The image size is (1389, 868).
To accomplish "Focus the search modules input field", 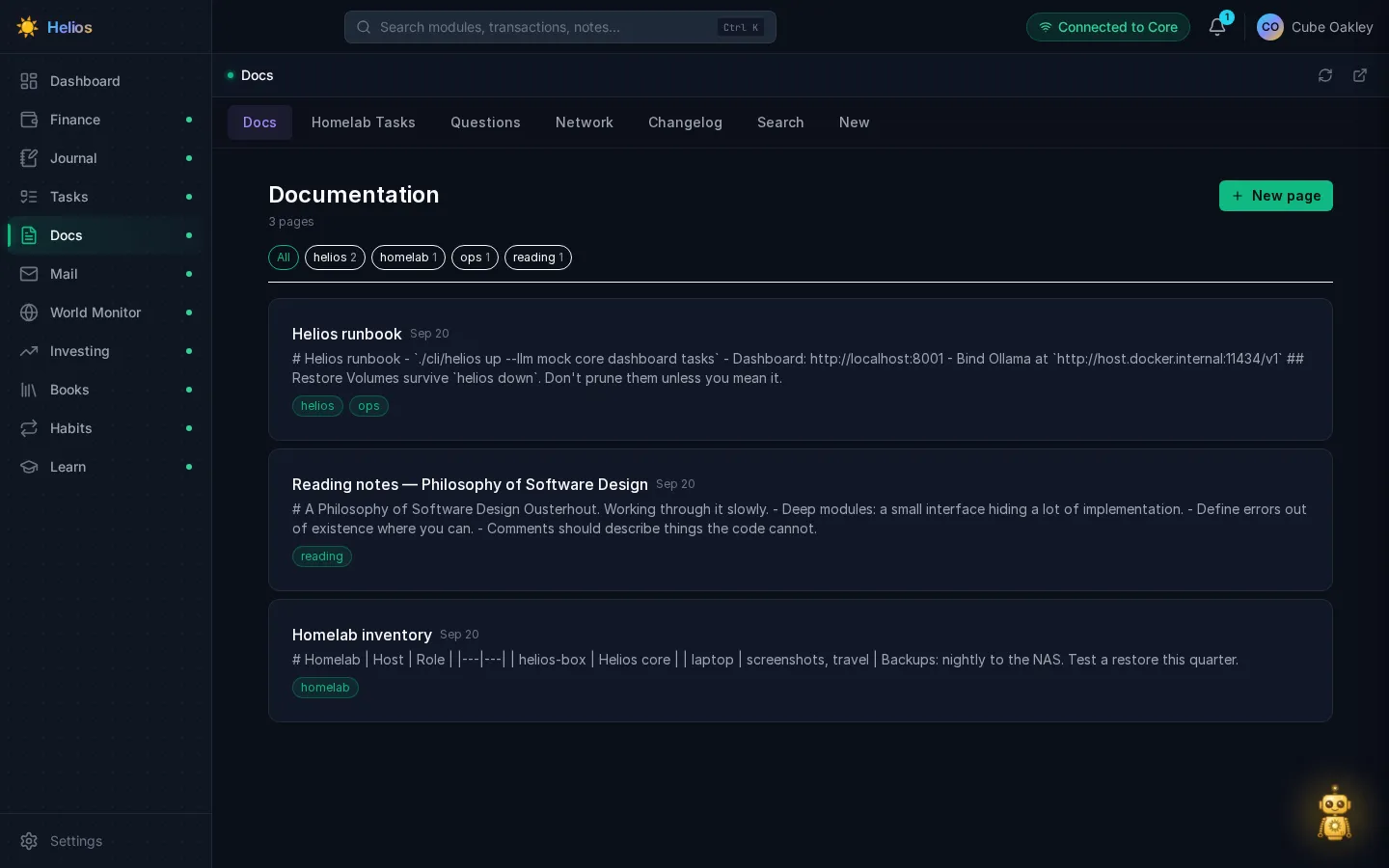I will coord(560,27).
